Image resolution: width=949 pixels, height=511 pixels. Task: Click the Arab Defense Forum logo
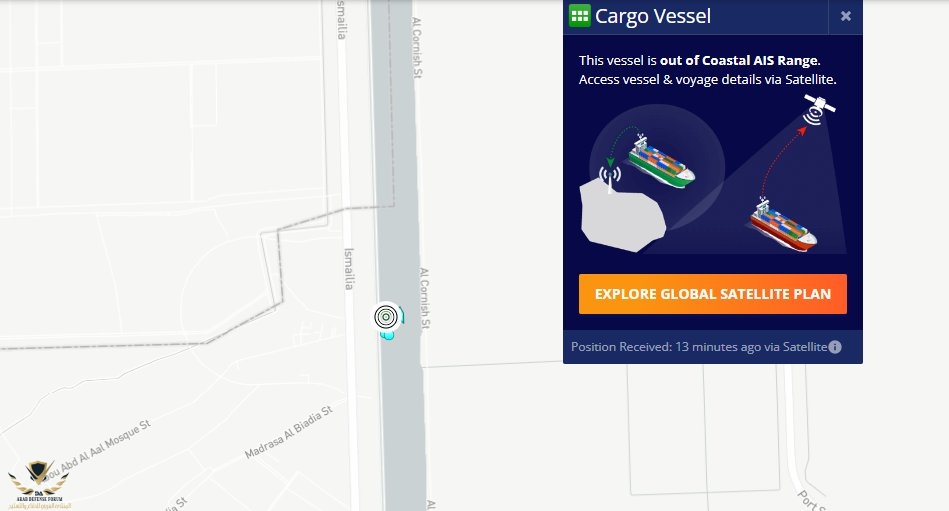pos(39,485)
